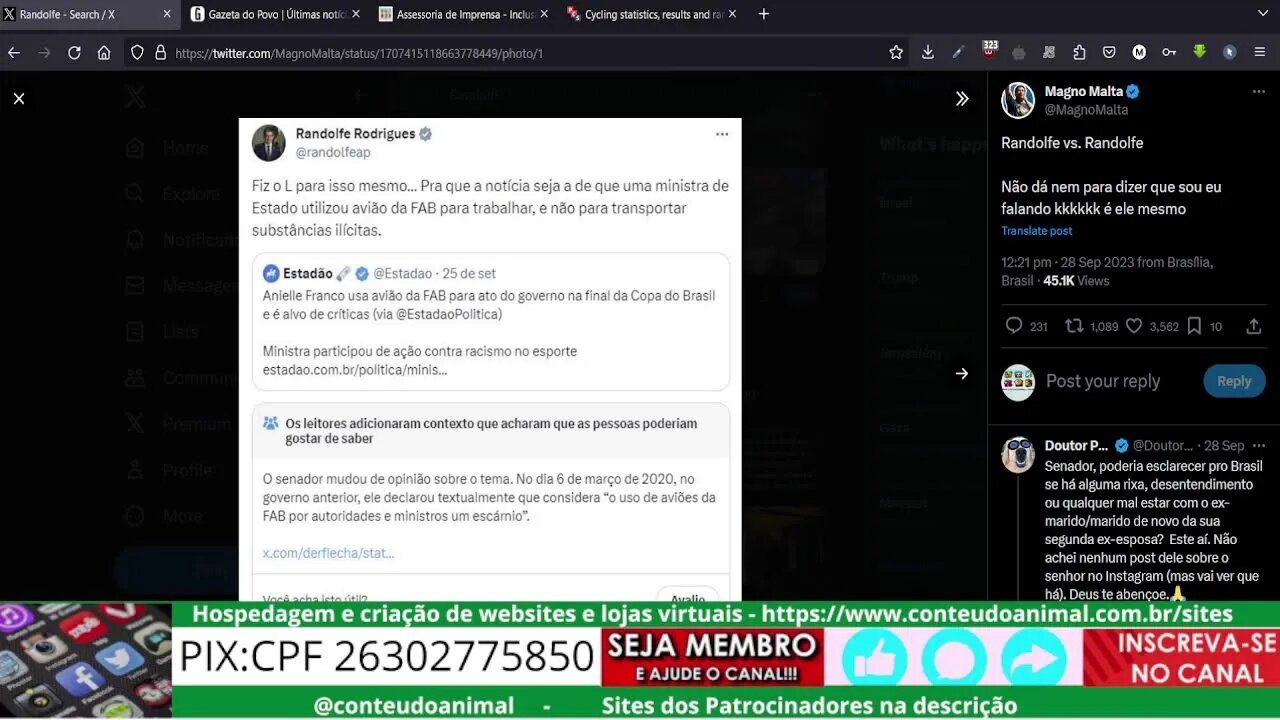Click the JS extension icon
This screenshot has height=720, width=1280.
click(1049, 53)
